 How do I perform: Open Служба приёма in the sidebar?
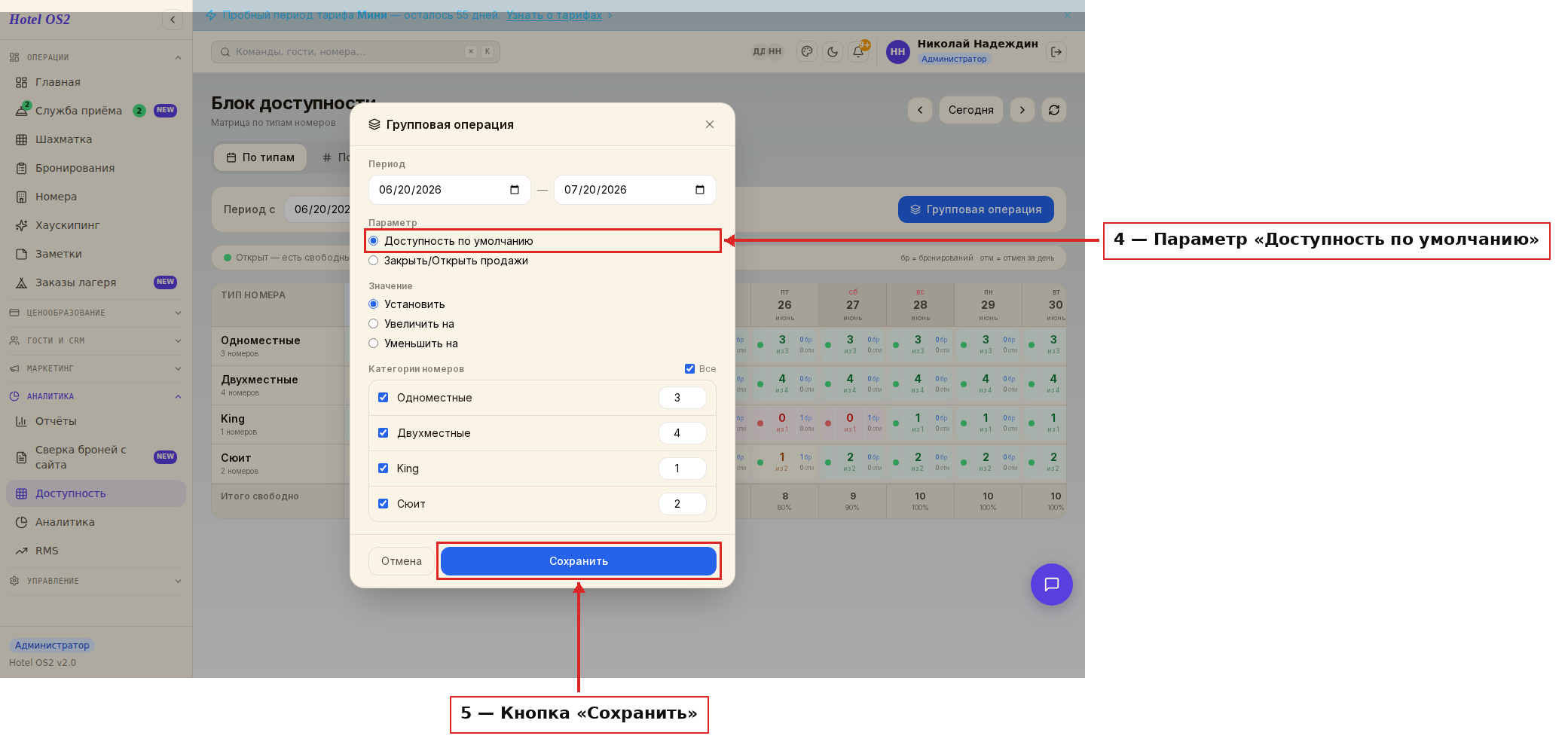pyautogui.click(x=95, y=111)
